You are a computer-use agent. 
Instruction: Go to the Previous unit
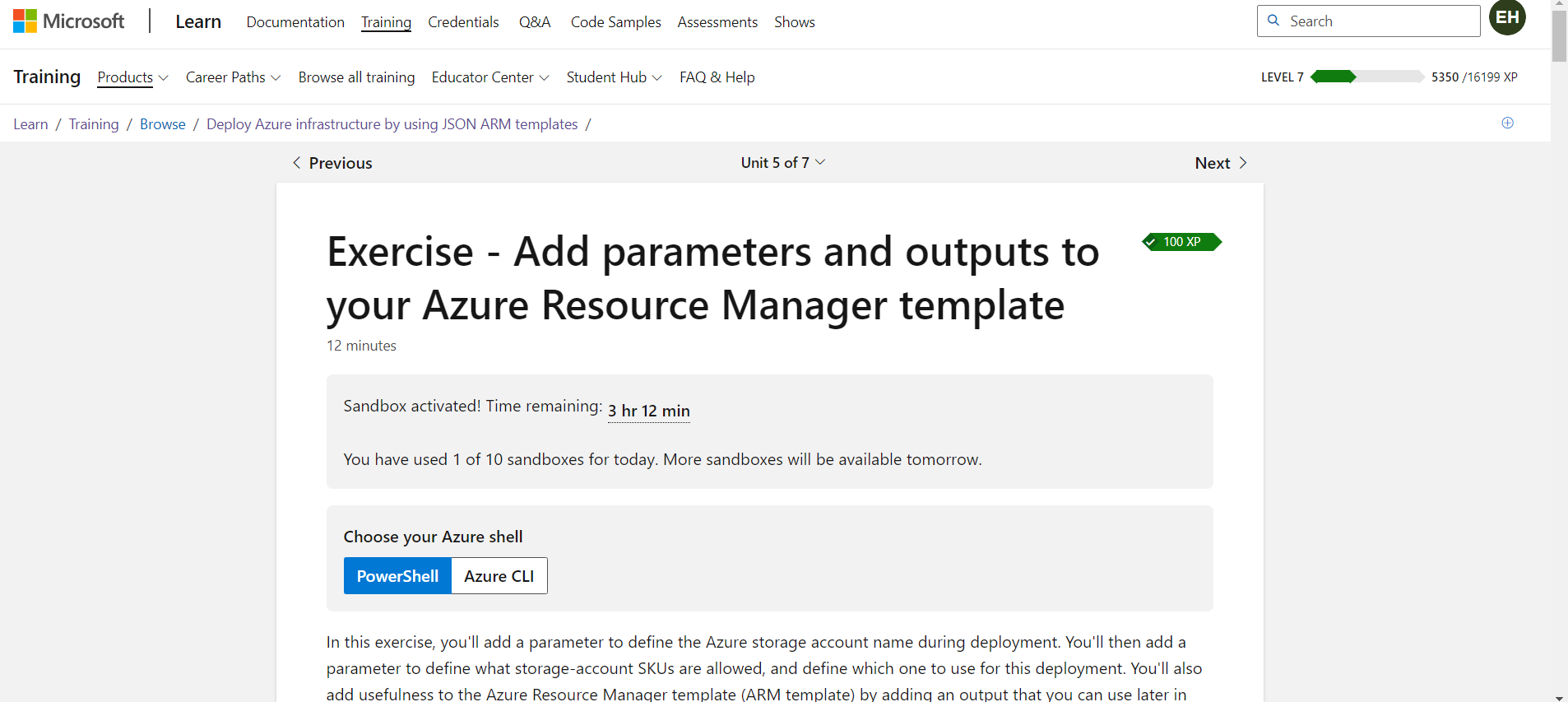click(332, 163)
